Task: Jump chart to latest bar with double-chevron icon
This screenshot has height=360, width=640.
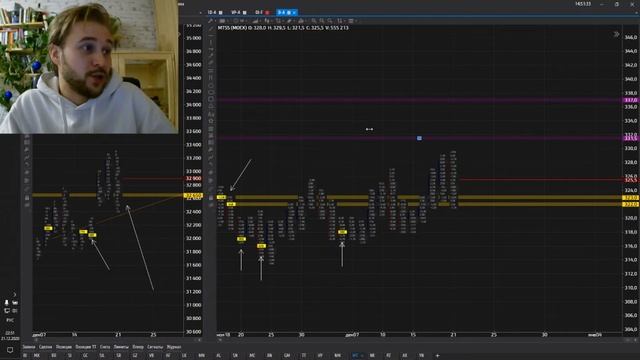Action: tap(616, 34)
